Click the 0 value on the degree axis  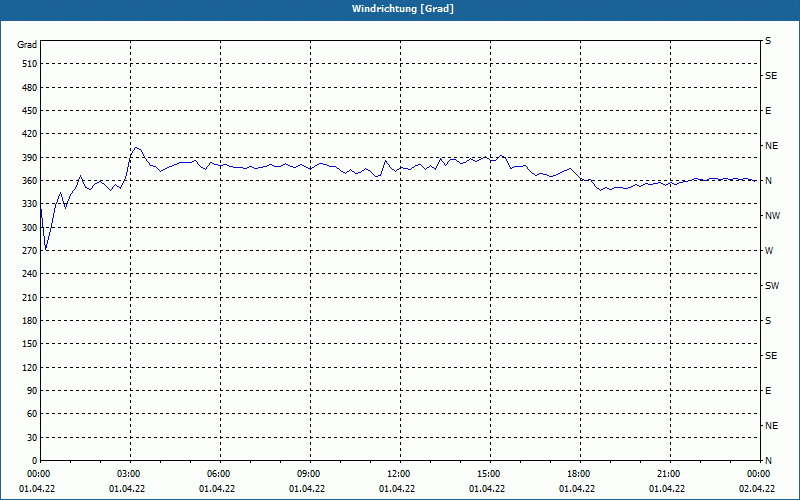coord(35,461)
